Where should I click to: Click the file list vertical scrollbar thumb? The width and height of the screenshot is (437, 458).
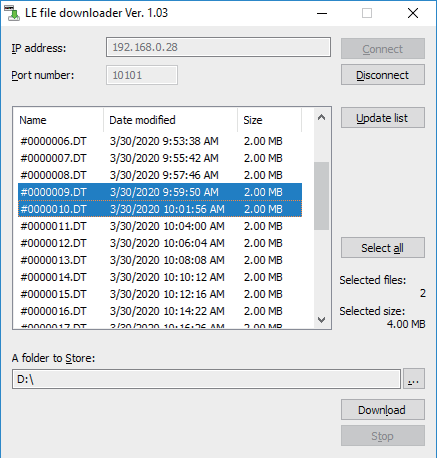coord(321,196)
